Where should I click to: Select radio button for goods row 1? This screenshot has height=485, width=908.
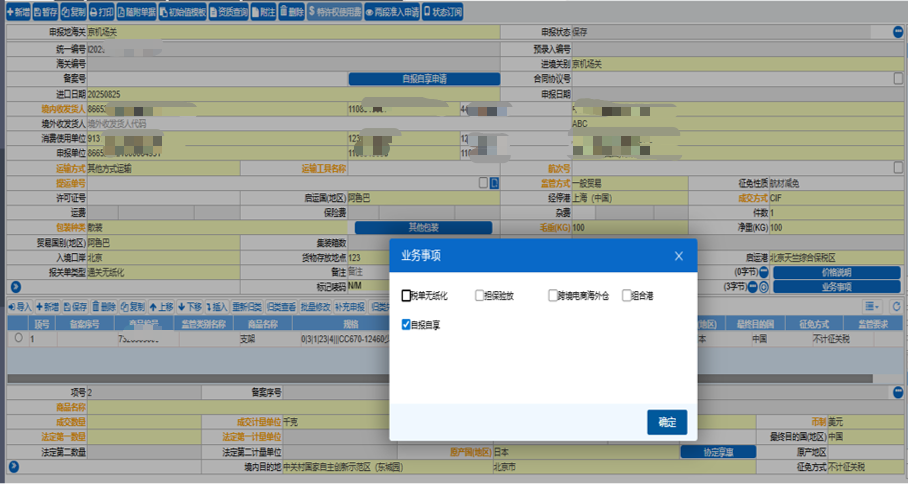18,339
